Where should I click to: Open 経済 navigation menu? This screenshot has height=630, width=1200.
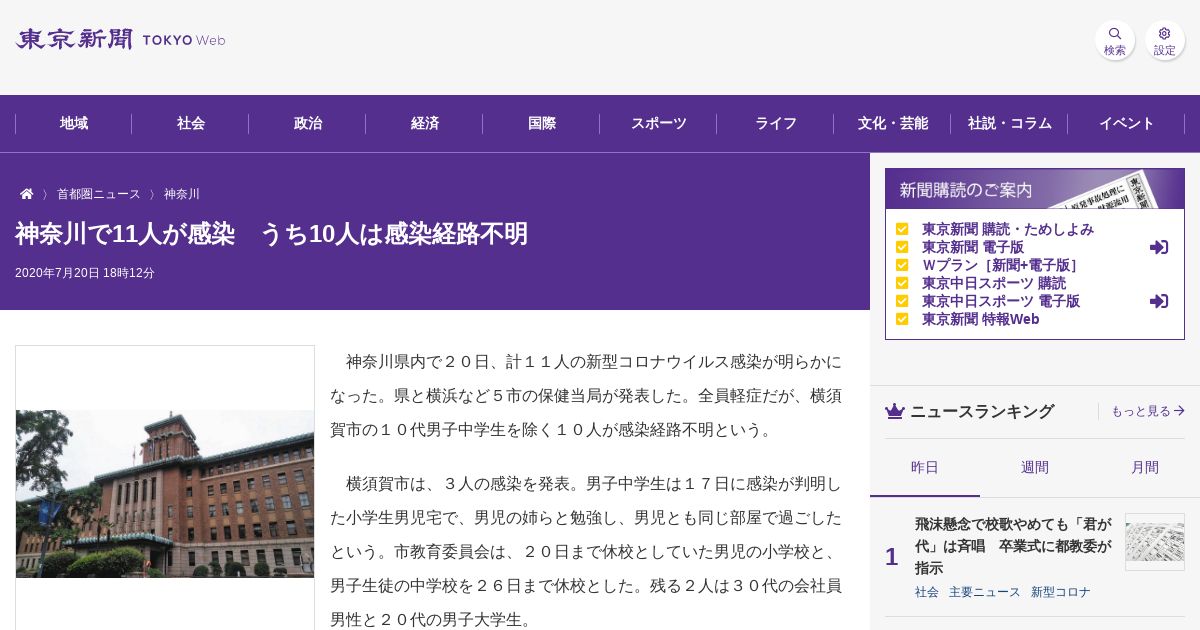pyautogui.click(x=425, y=124)
